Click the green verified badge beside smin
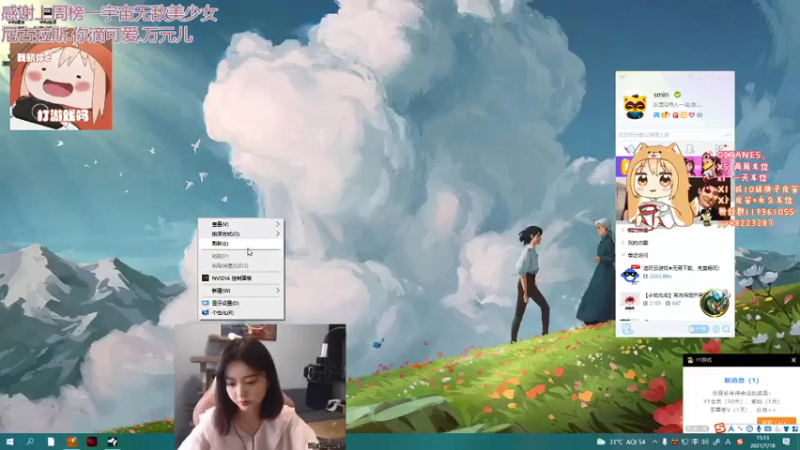Screen dimensions: 800x450 click(678, 94)
